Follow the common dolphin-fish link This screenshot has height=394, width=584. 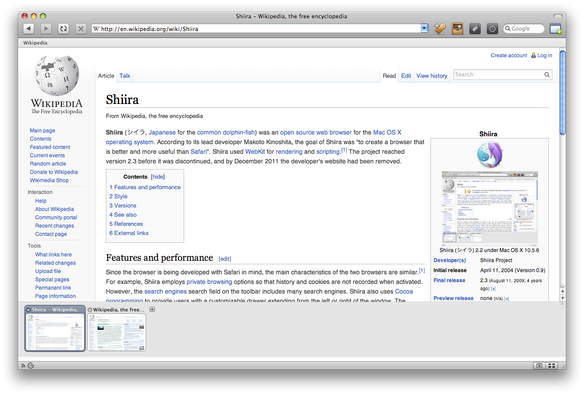tap(226, 132)
